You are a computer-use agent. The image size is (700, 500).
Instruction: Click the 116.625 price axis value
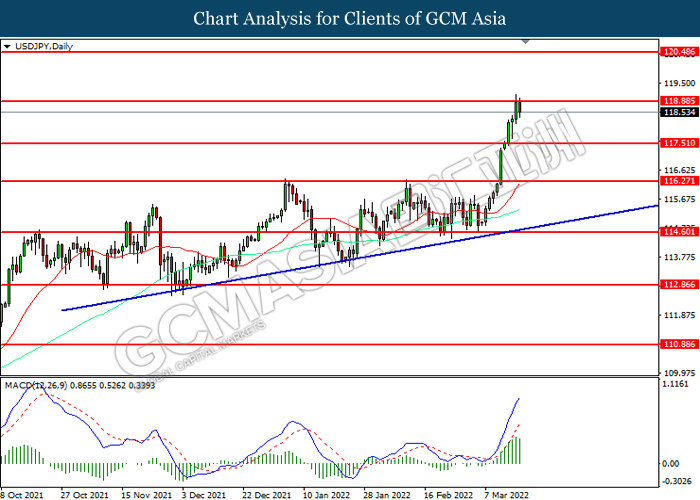(679, 170)
